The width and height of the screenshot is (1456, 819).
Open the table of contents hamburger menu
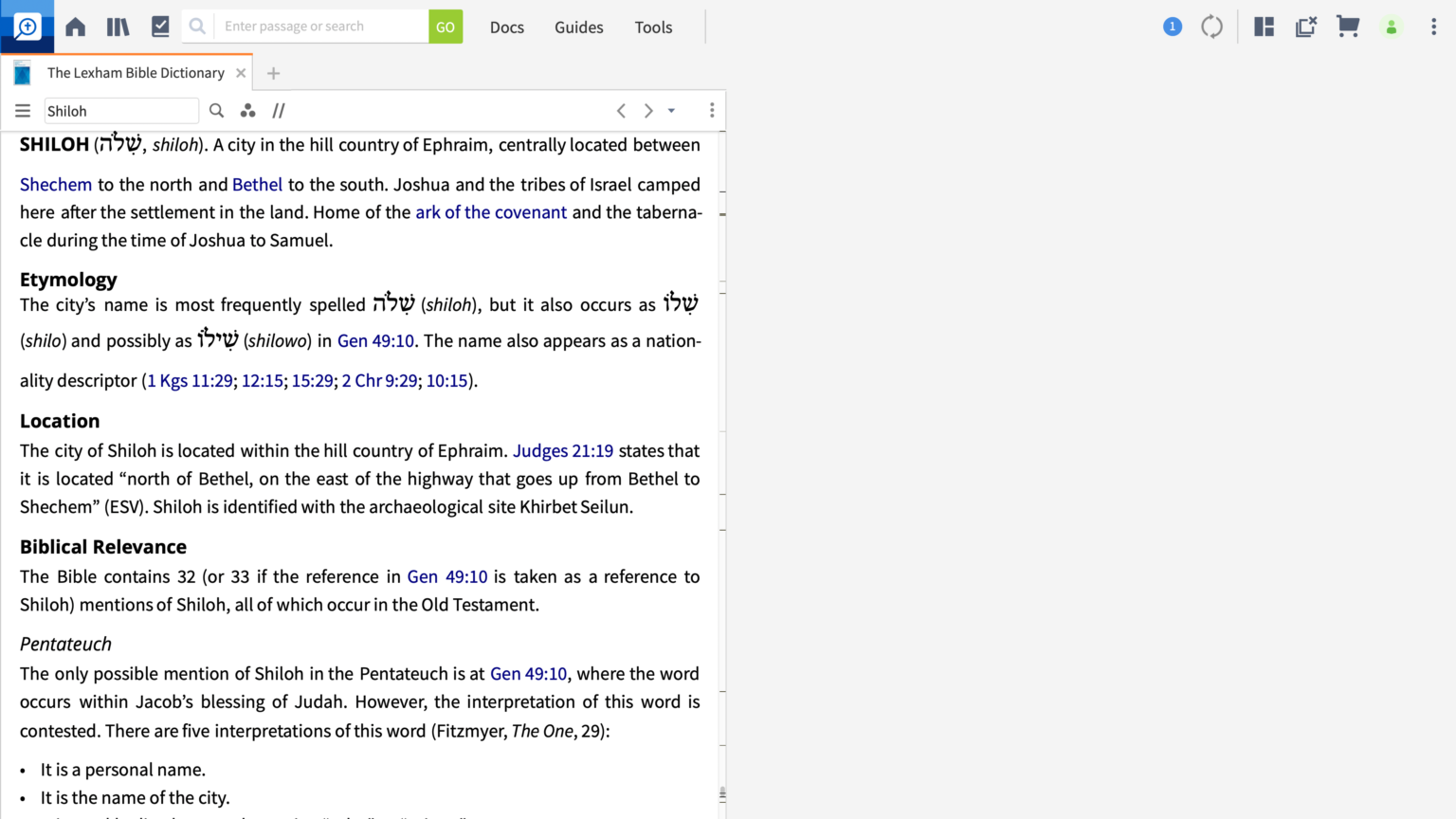(22, 111)
